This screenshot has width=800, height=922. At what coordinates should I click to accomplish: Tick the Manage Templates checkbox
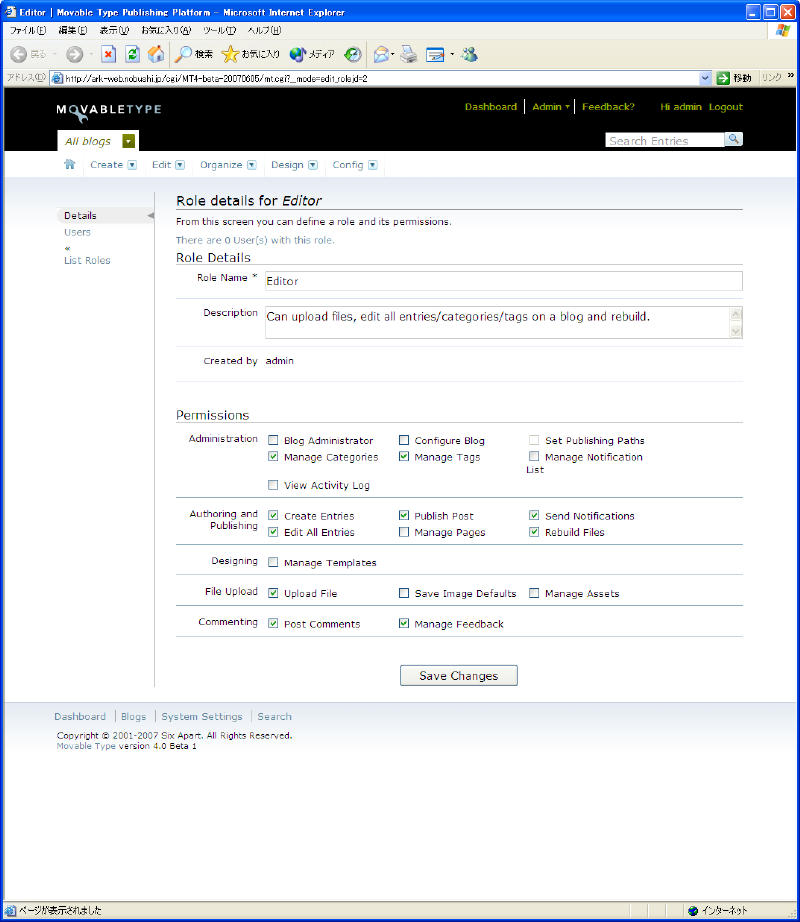tap(273, 563)
